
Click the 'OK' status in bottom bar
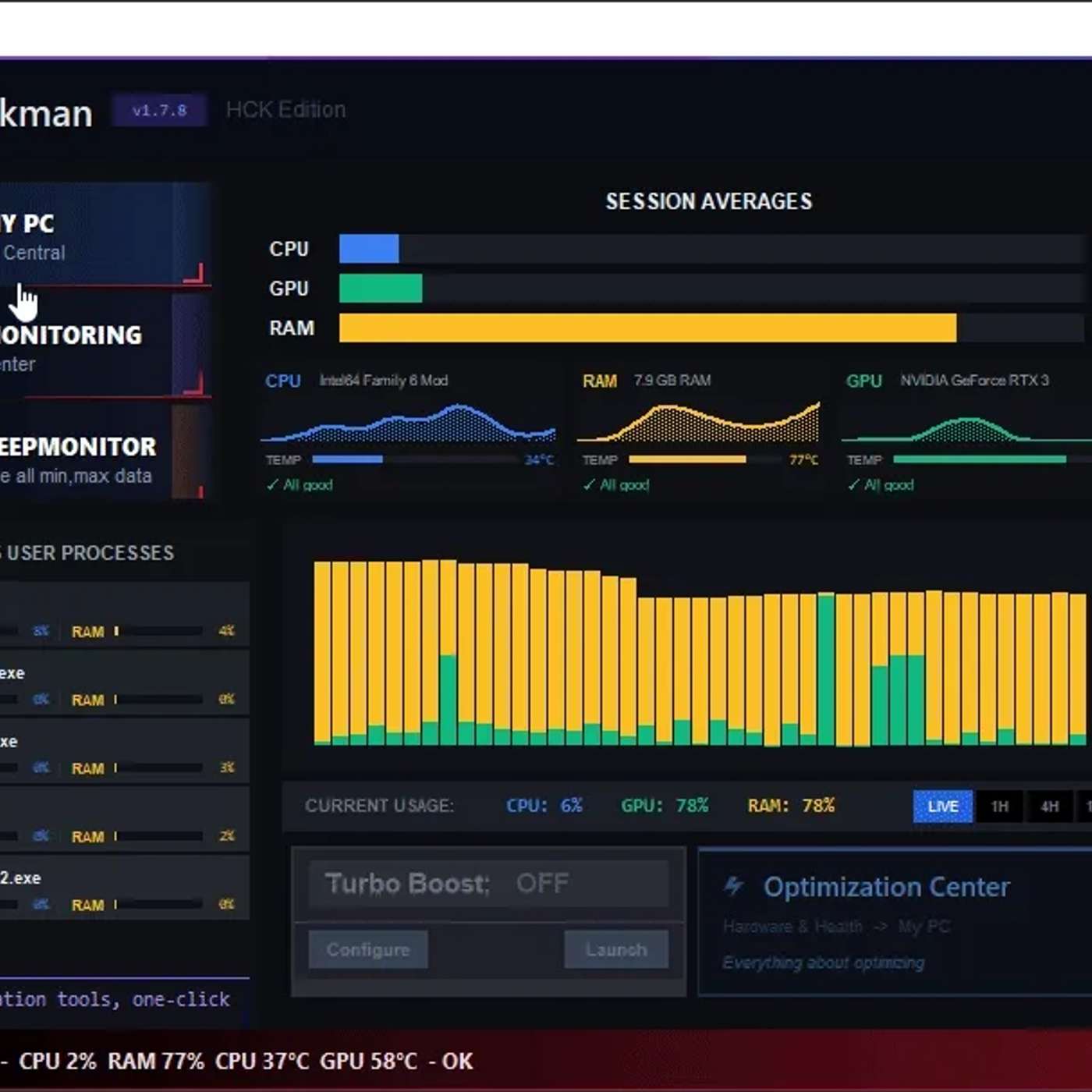(457, 1062)
